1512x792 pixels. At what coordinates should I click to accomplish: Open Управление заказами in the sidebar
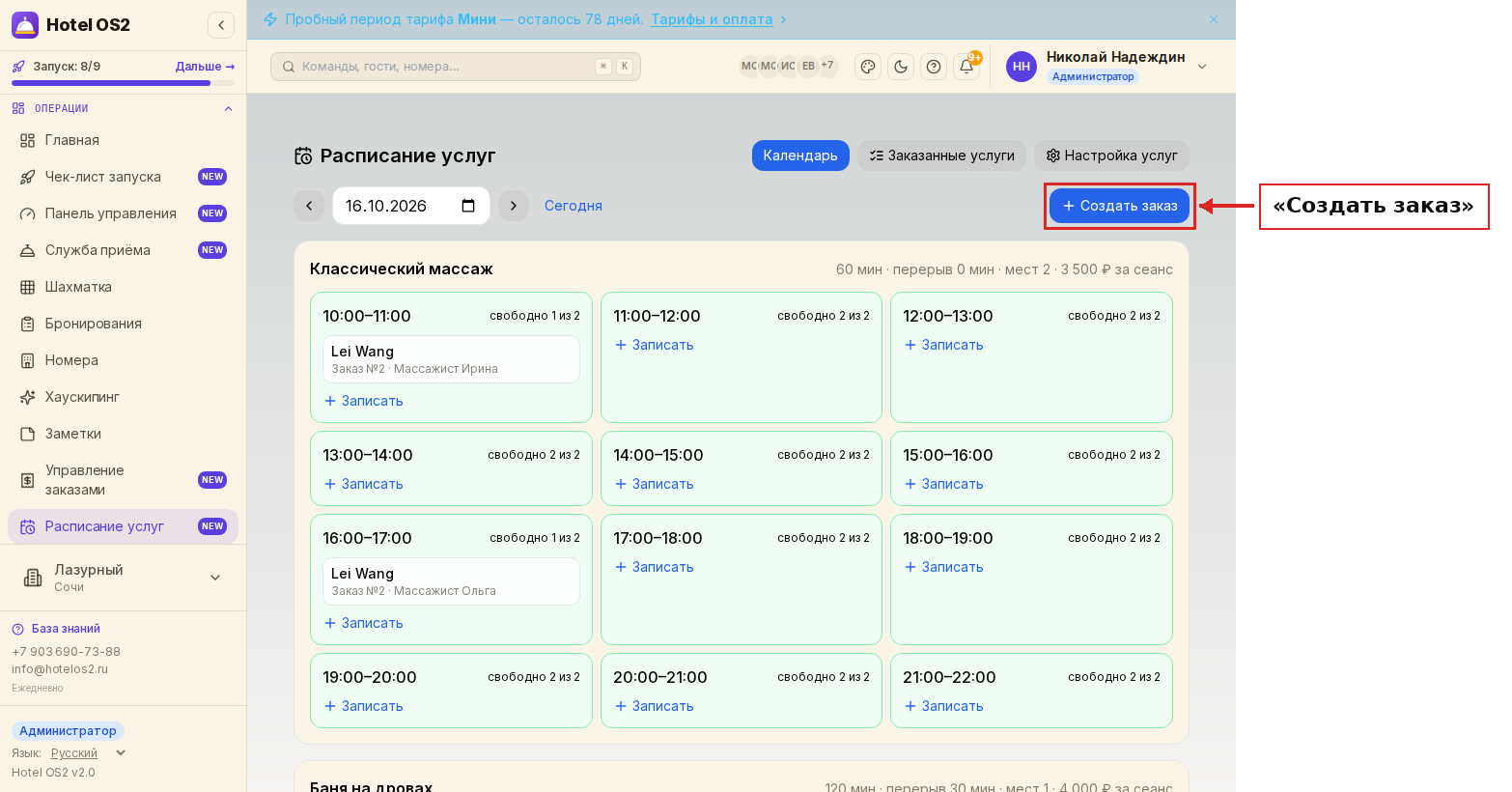tap(123, 480)
